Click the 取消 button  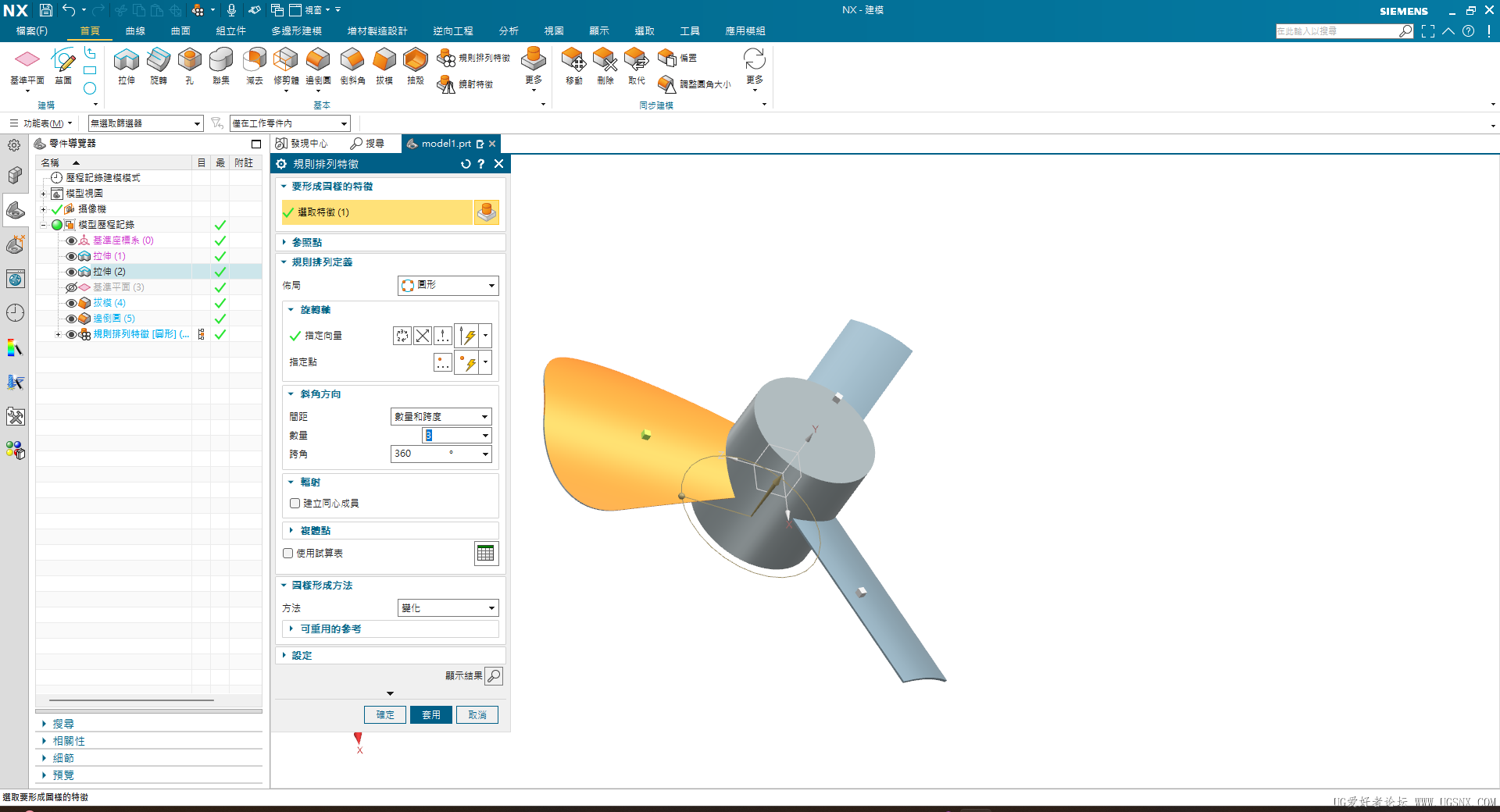coord(477,715)
